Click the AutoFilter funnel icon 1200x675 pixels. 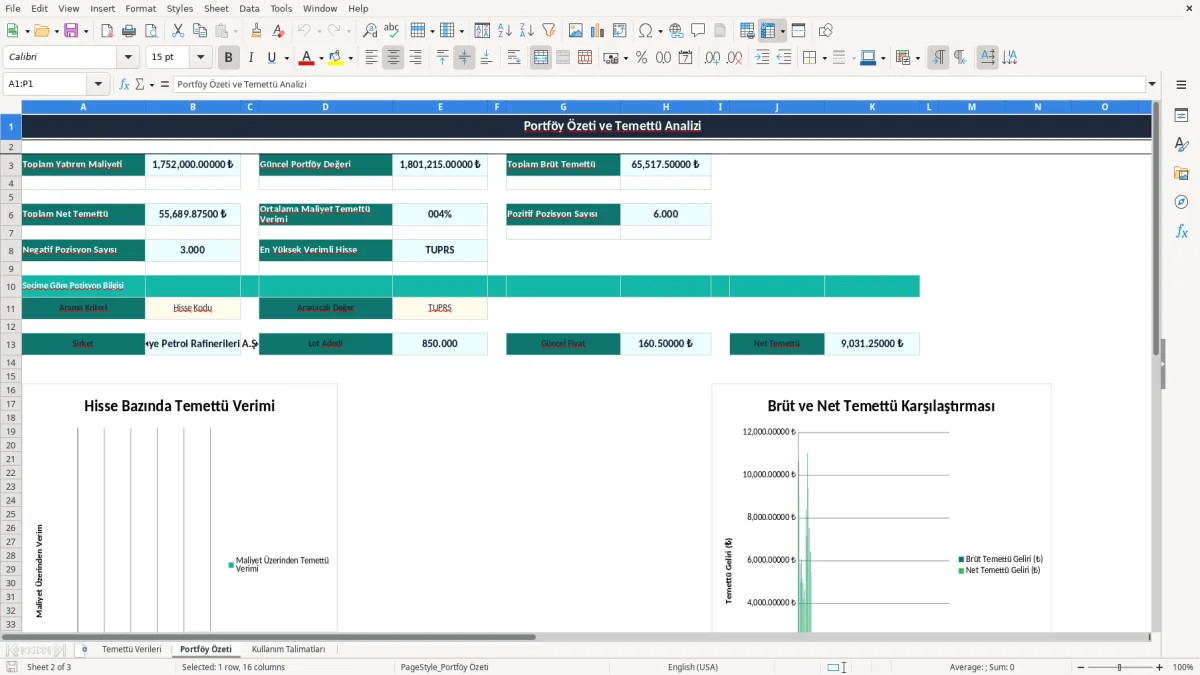[x=548, y=31]
